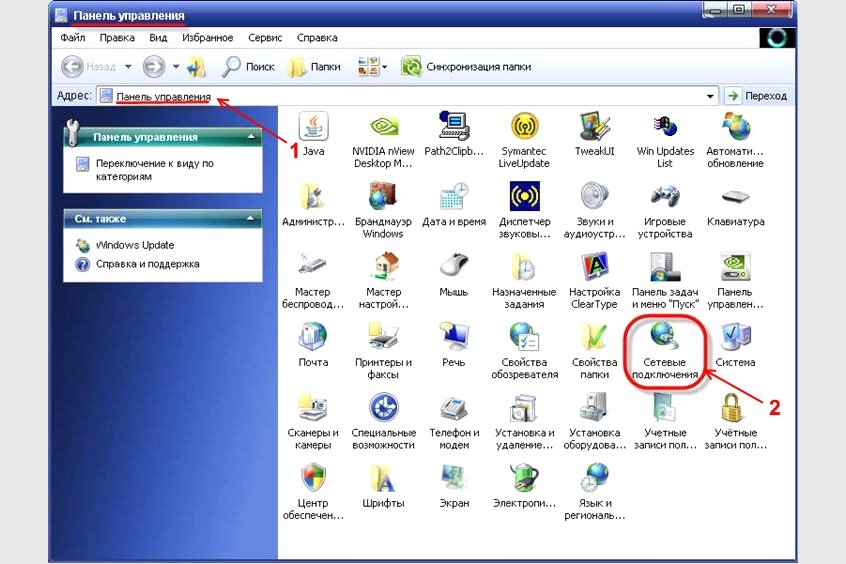Open Принтеры и факсы icon
Image resolution: width=846 pixels, height=564 pixels.
coord(383,337)
